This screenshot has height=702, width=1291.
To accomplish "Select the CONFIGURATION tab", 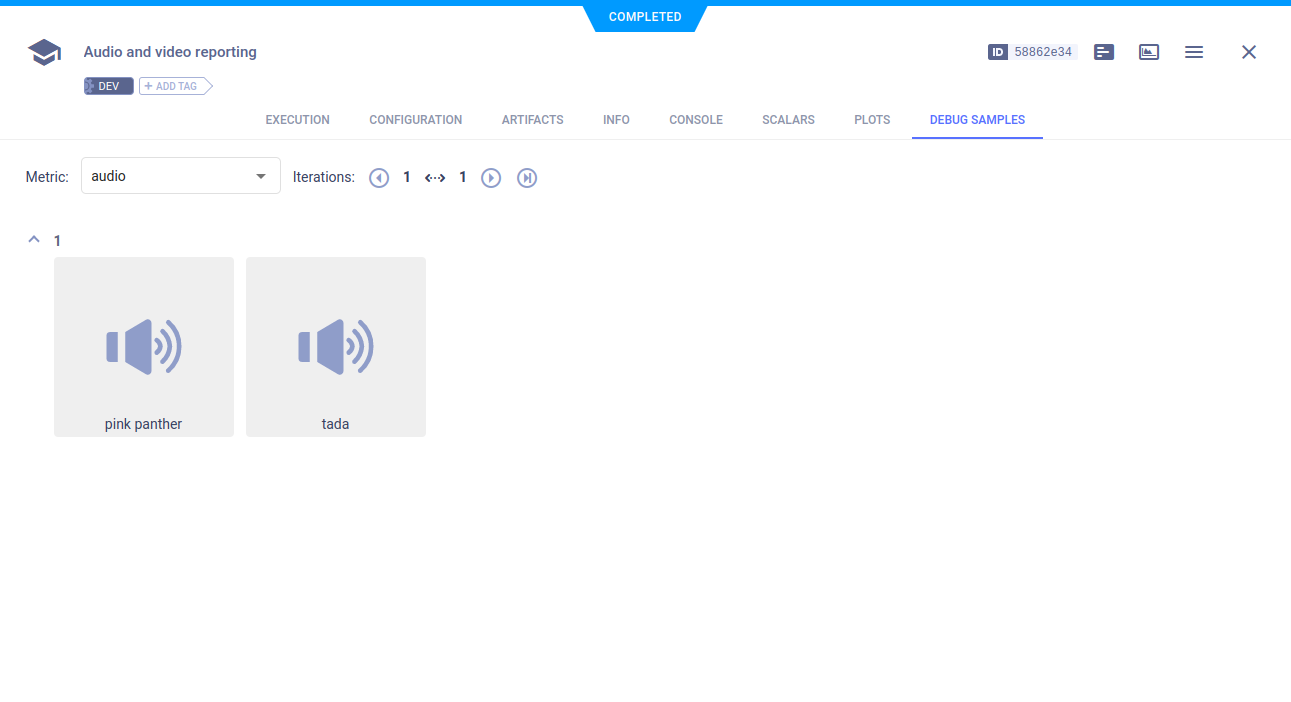I will pyautogui.click(x=415, y=119).
